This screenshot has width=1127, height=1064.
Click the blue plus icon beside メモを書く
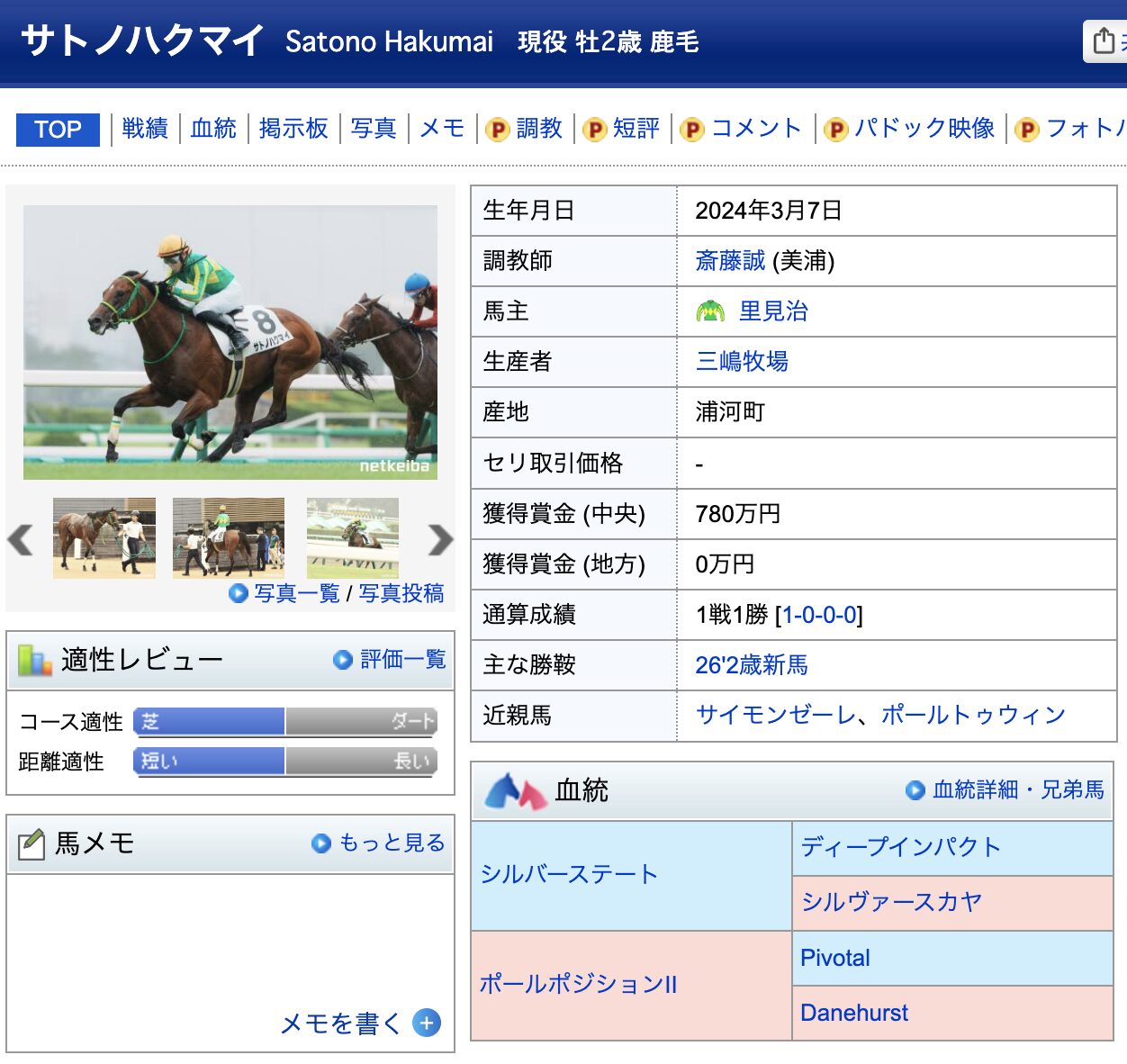coord(427,1023)
